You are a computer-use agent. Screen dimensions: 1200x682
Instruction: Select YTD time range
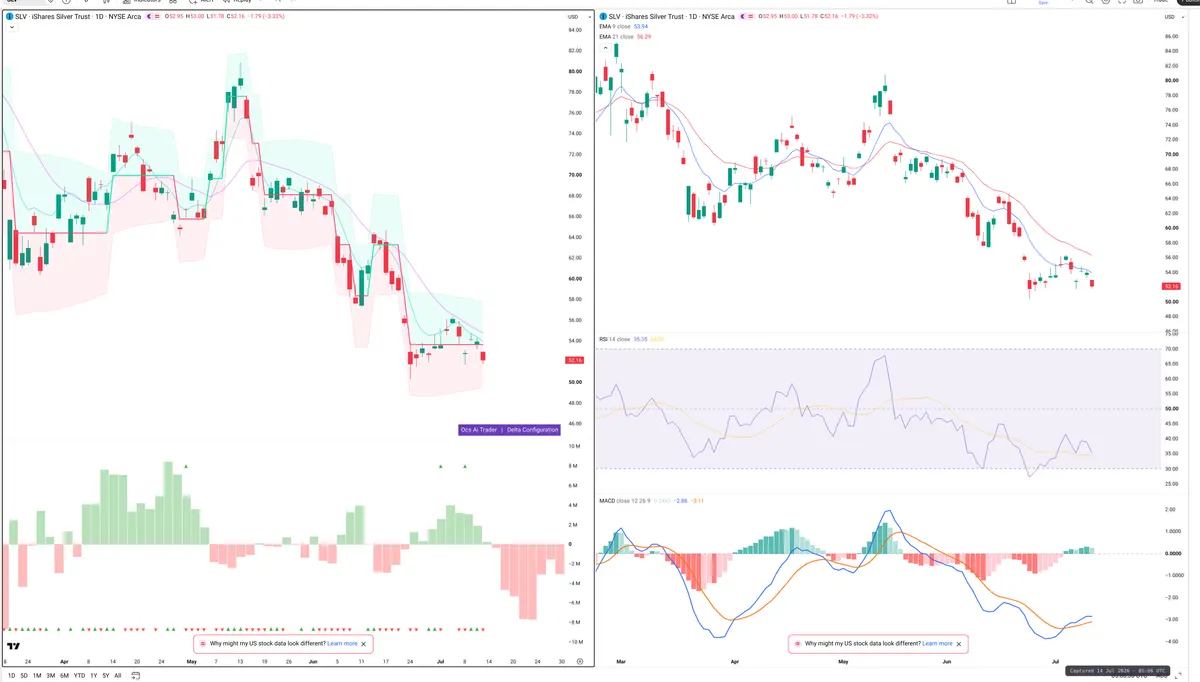(x=79, y=675)
